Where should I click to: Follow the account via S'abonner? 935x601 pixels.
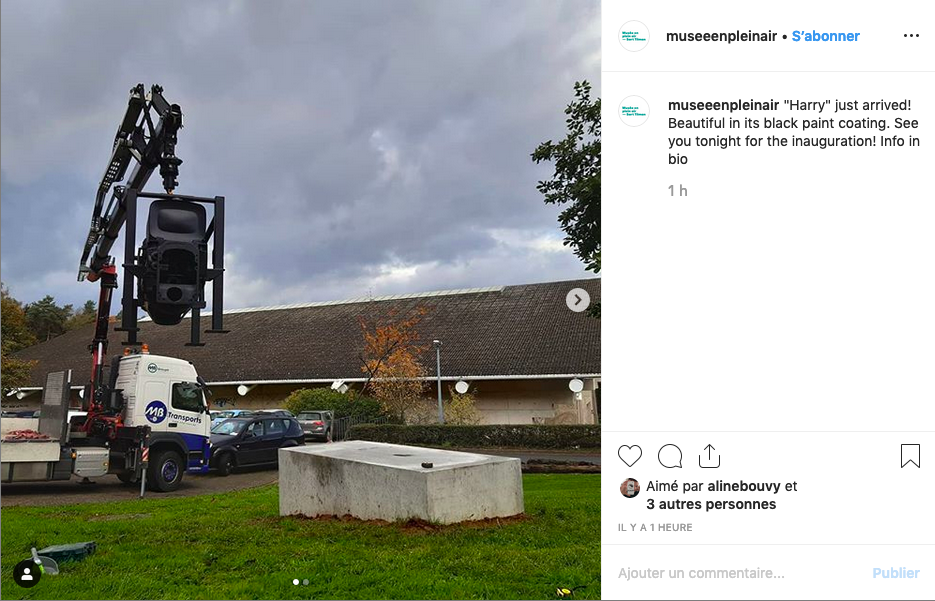pos(825,36)
